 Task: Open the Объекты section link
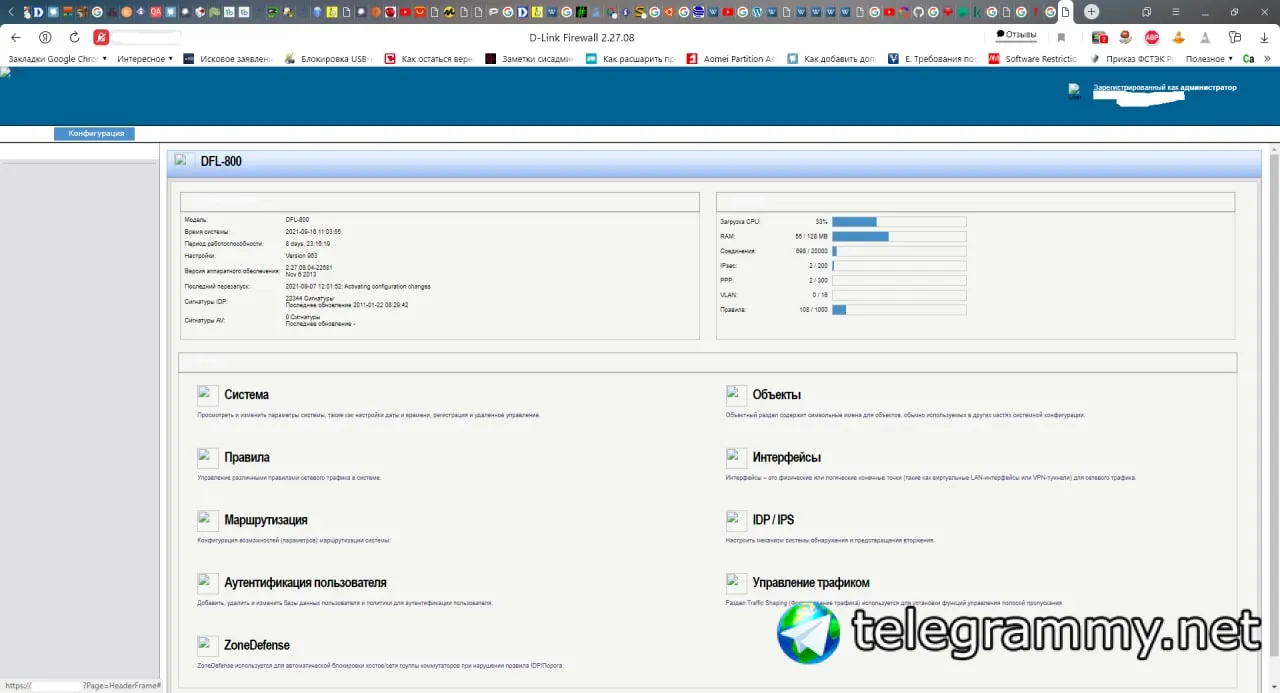pos(777,395)
